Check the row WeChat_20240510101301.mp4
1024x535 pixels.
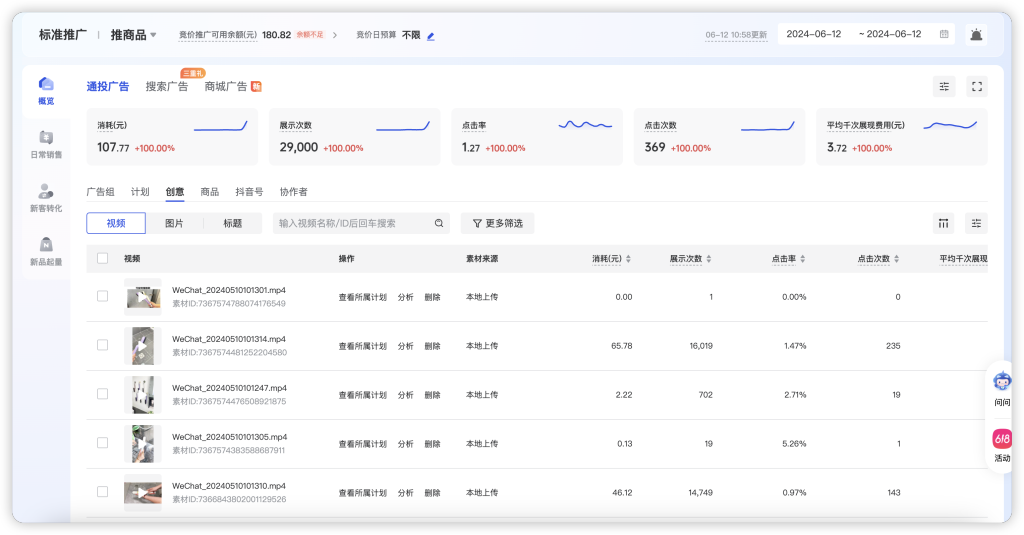coord(103,296)
